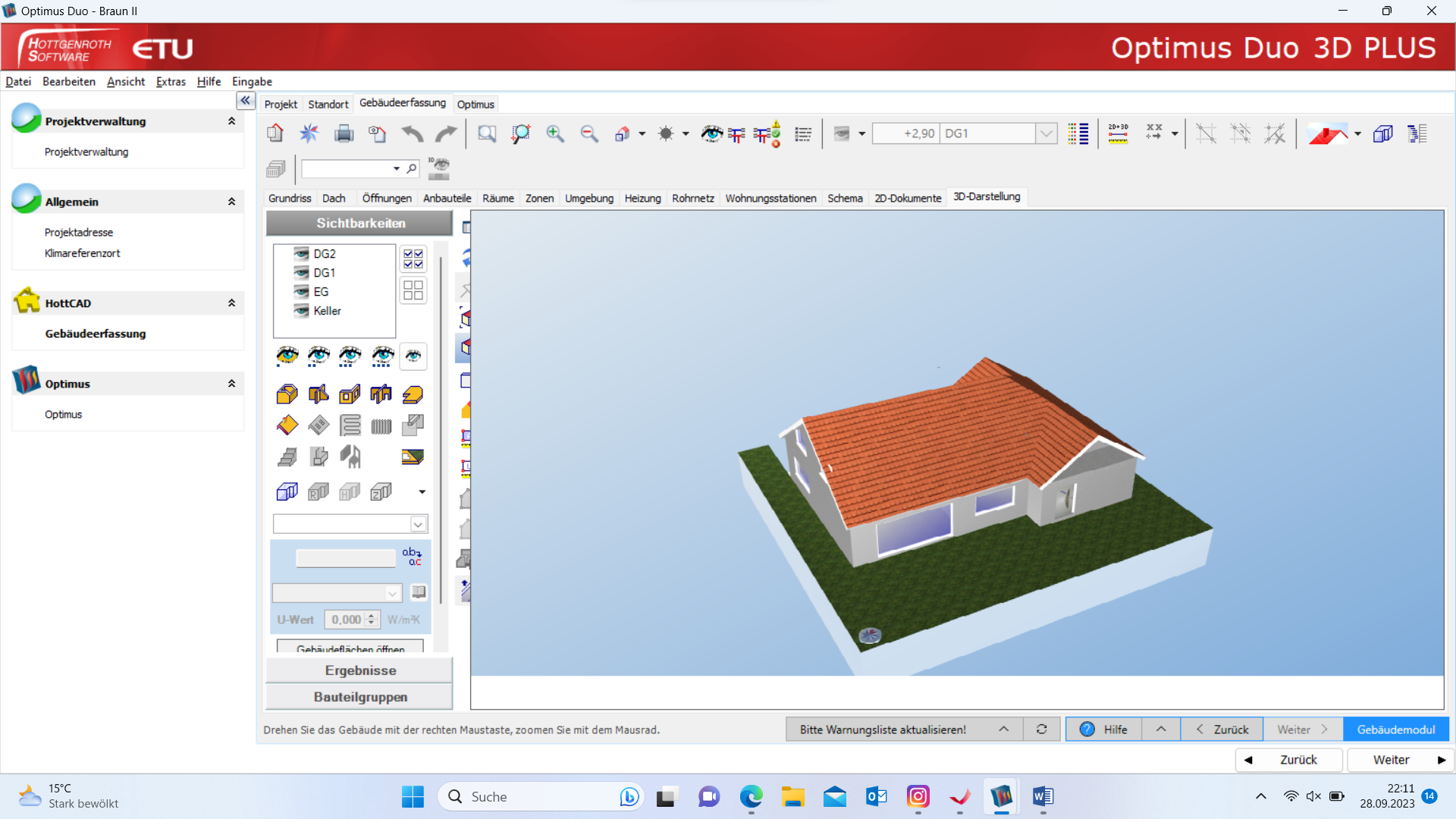Toggle visibility of Keller floor

[x=301, y=311]
